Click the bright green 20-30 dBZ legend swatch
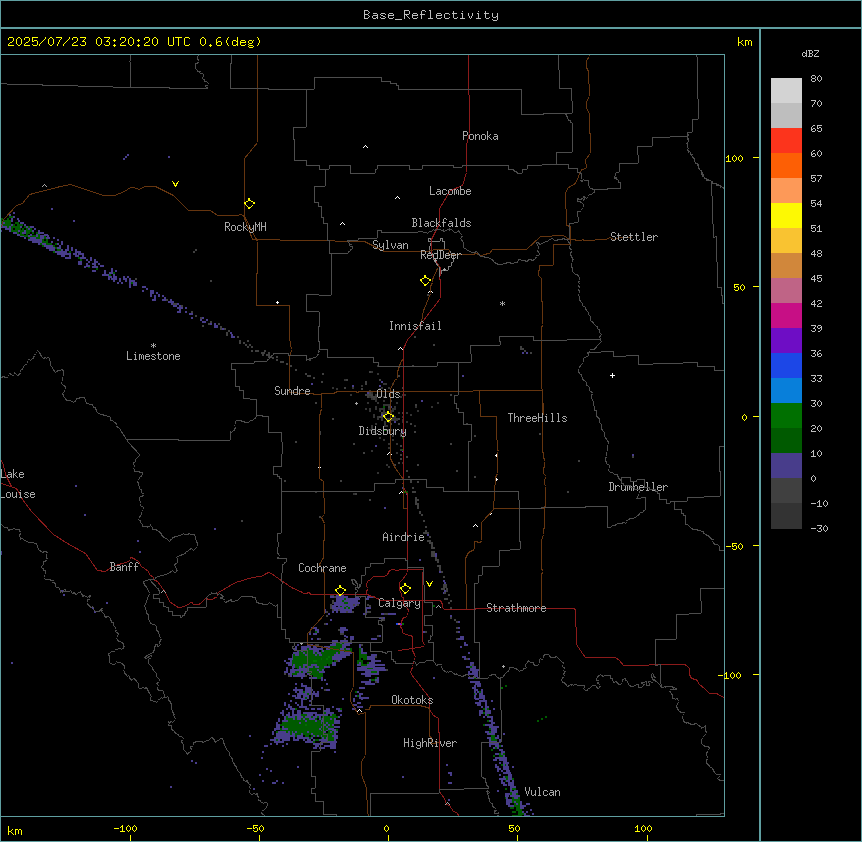 click(786, 416)
